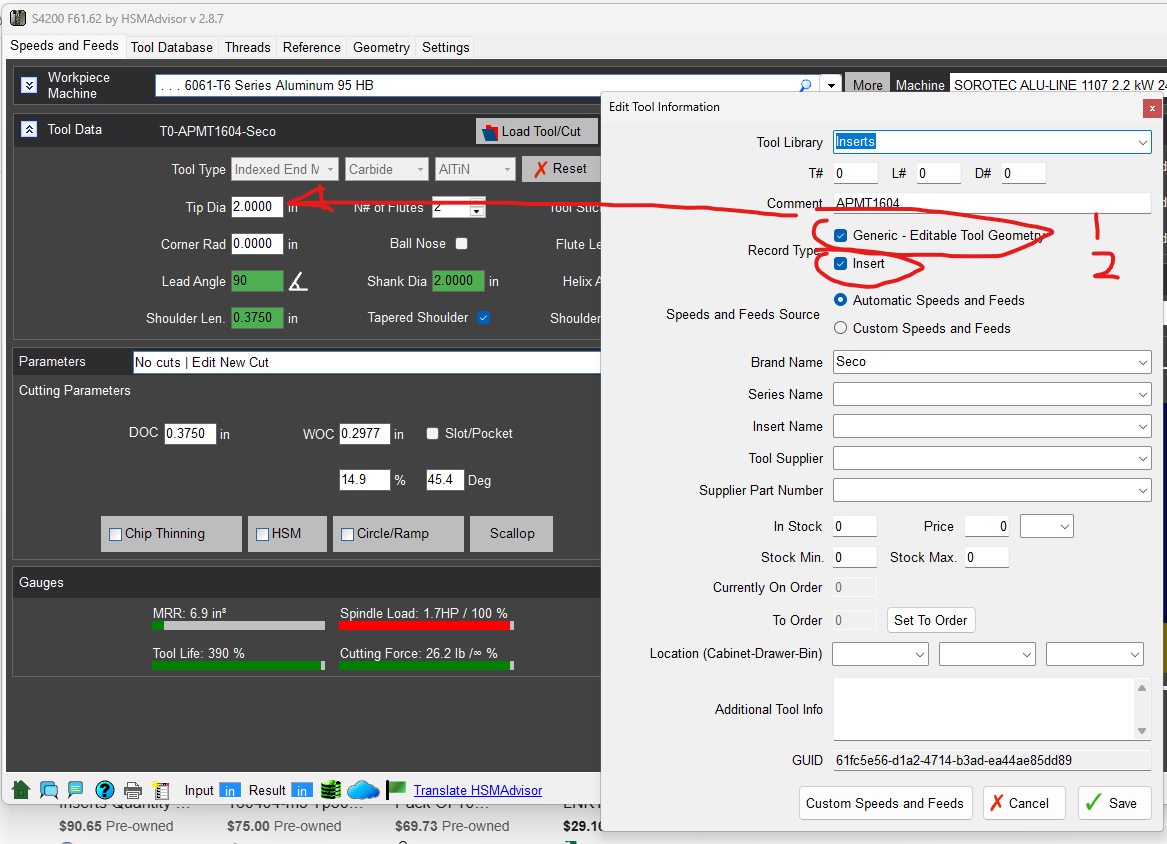Screen dimensions: 1167x844
Task: Click the lead angle icon
Action: click(298, 282)
